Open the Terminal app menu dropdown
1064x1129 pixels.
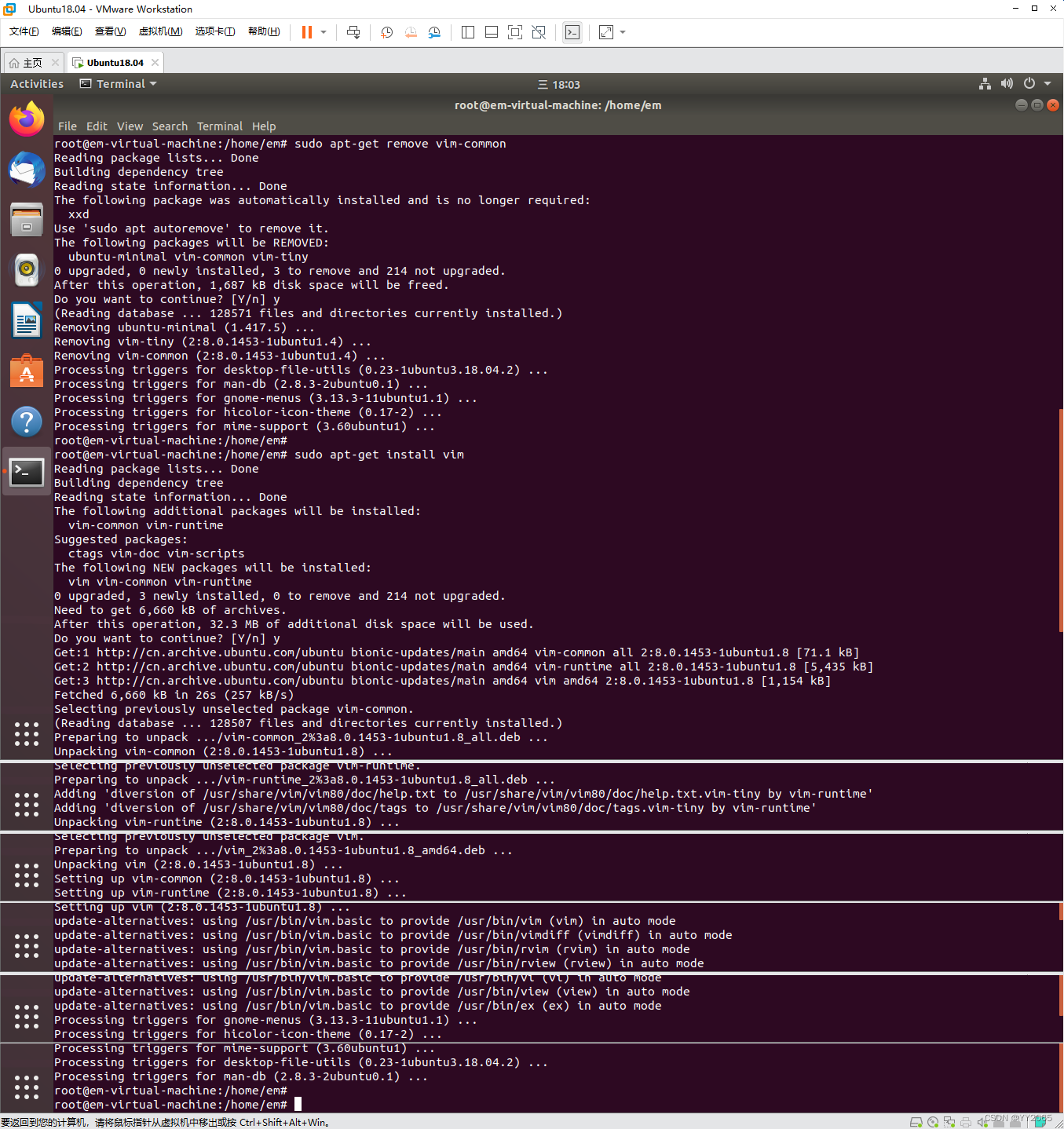[119, 84]
